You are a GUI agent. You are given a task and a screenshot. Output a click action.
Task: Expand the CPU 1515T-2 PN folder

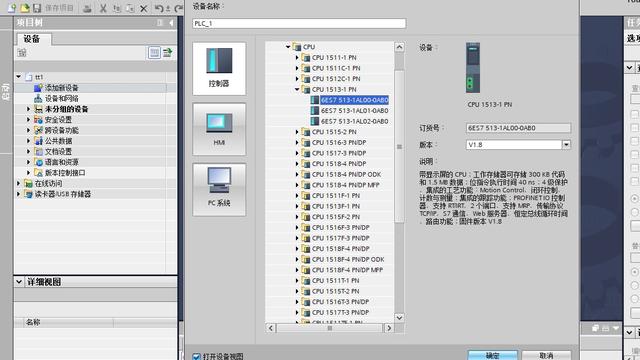click(x=297, y=291)
